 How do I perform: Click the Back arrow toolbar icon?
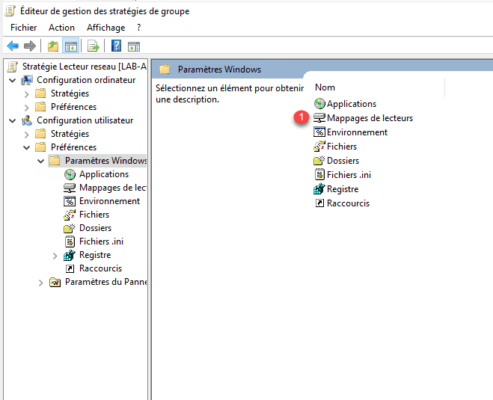coord(13,46)
